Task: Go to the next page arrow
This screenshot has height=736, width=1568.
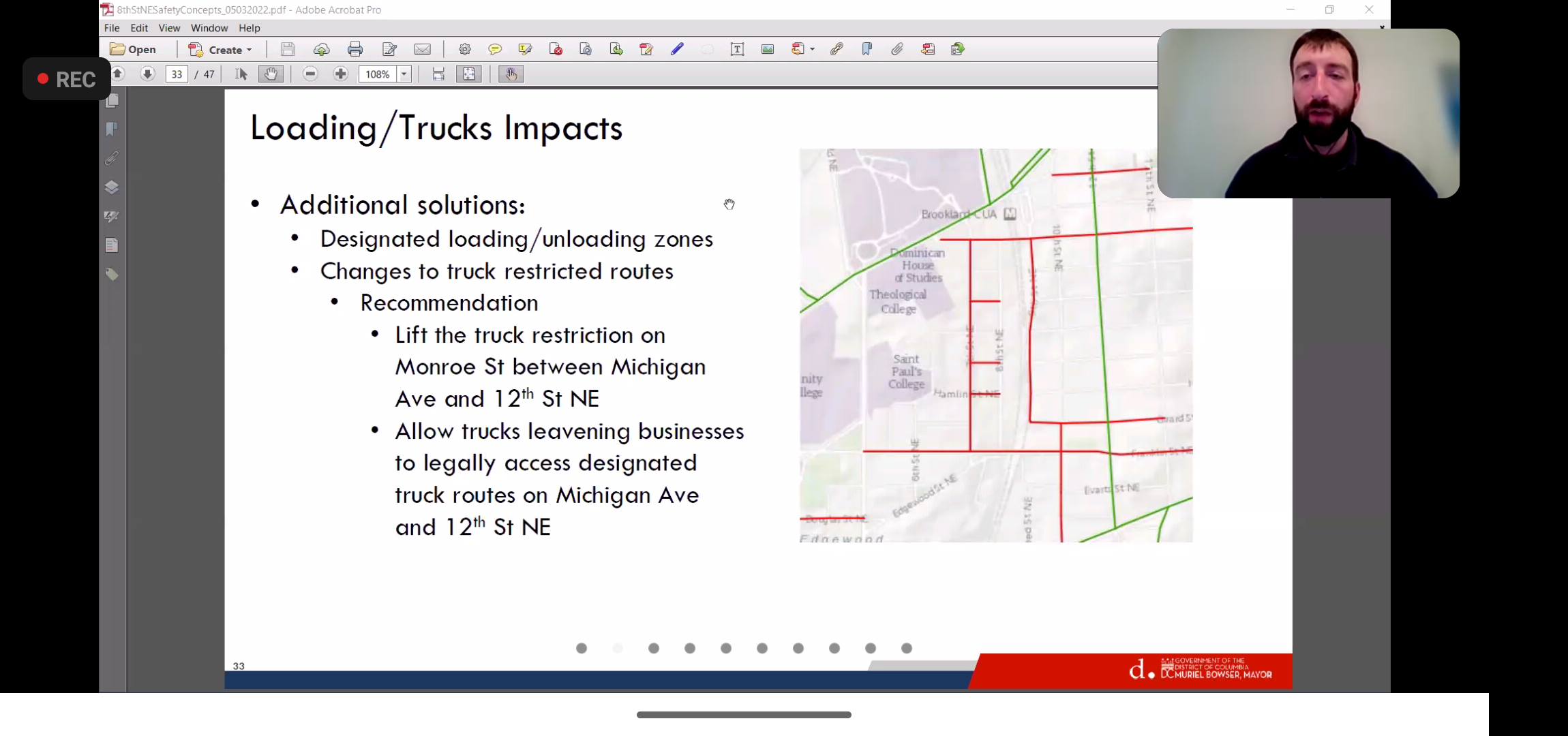Action: (147, 74)
